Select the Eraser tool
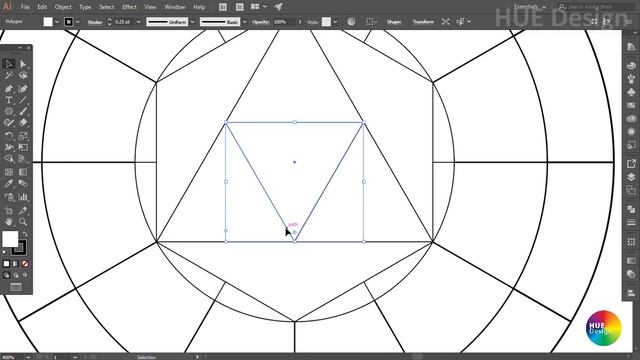The height and width of the screenshot is (360, 640). pyautogui.click(x=23, y=122)
